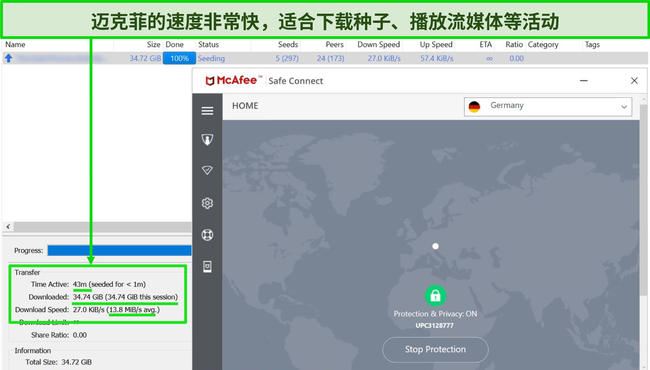Screen dimensions: 650x370
Task: Select the '57.4 KiB/s' up speed cell
Action: pos(437,58)
